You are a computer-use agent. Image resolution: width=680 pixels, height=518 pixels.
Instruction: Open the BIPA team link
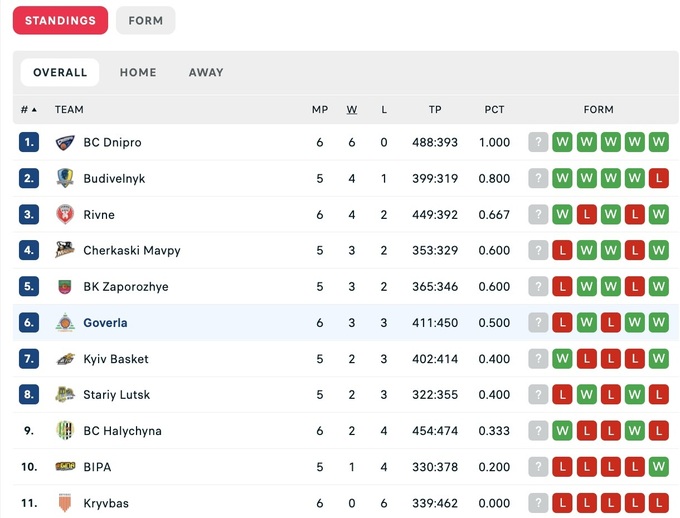(98, 467)
